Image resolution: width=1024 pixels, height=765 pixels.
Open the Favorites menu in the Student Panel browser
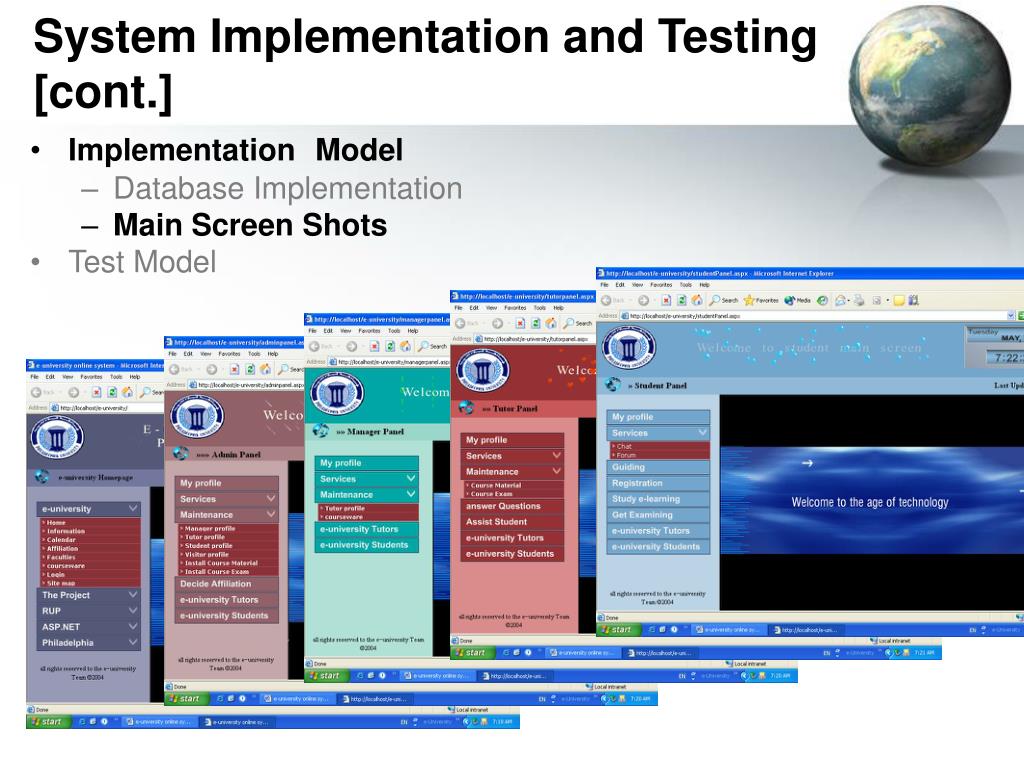pyautogui.click(x=661, y=285)
